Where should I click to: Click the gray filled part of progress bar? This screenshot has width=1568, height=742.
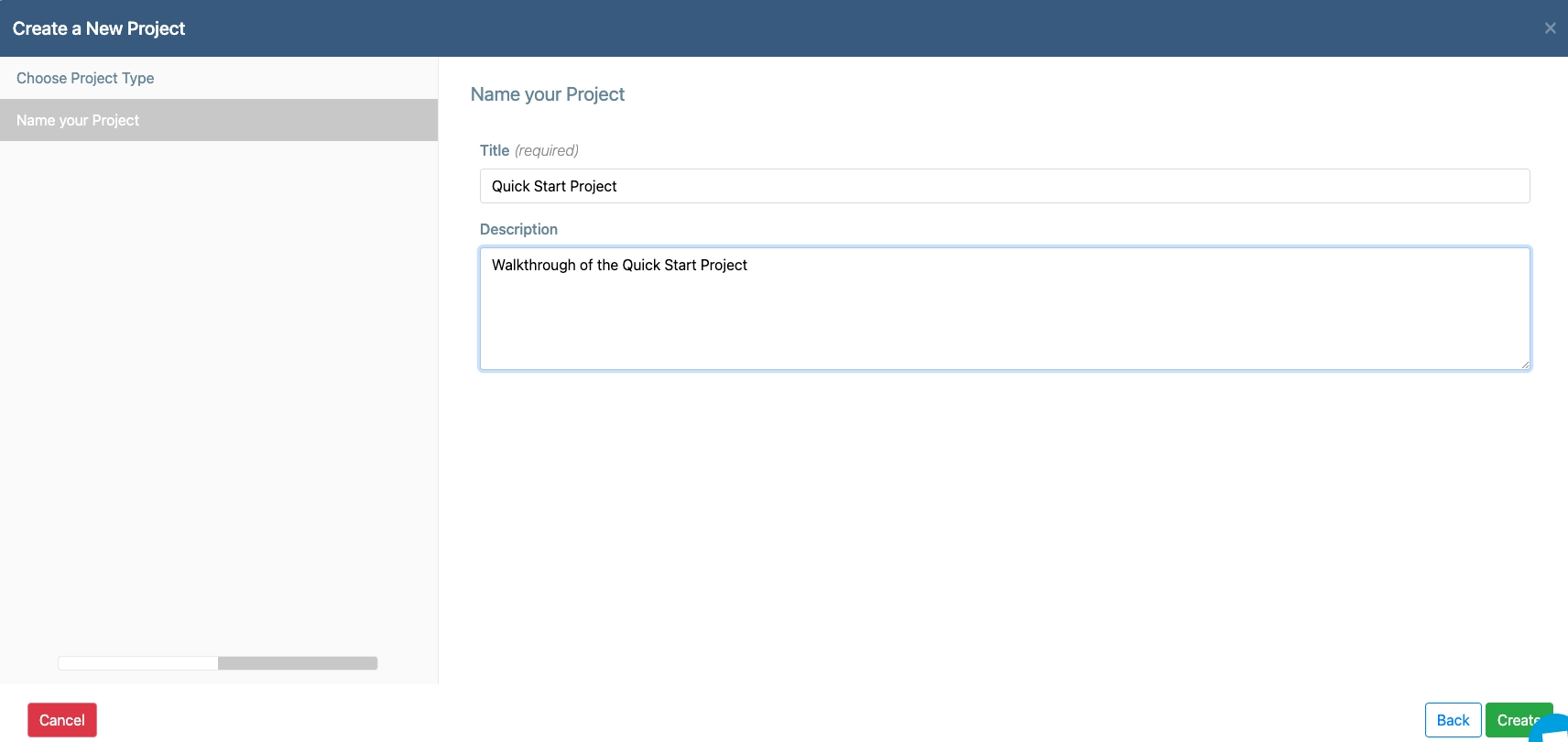[298, 663]
